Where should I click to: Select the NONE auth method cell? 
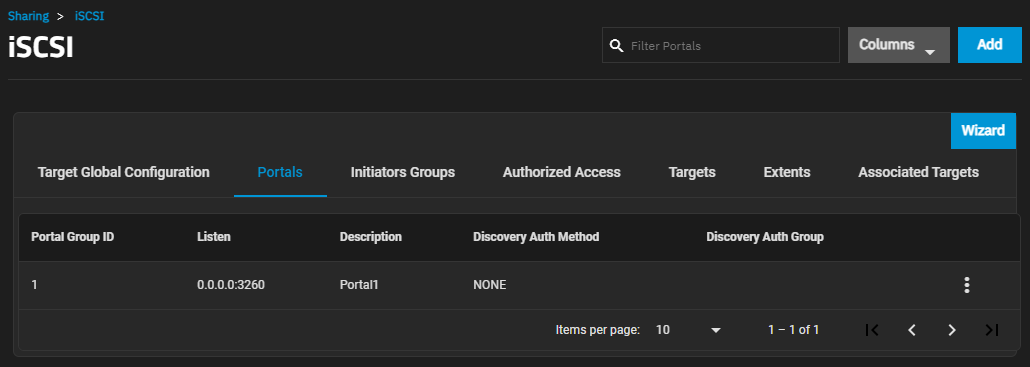tap(489, 285)
